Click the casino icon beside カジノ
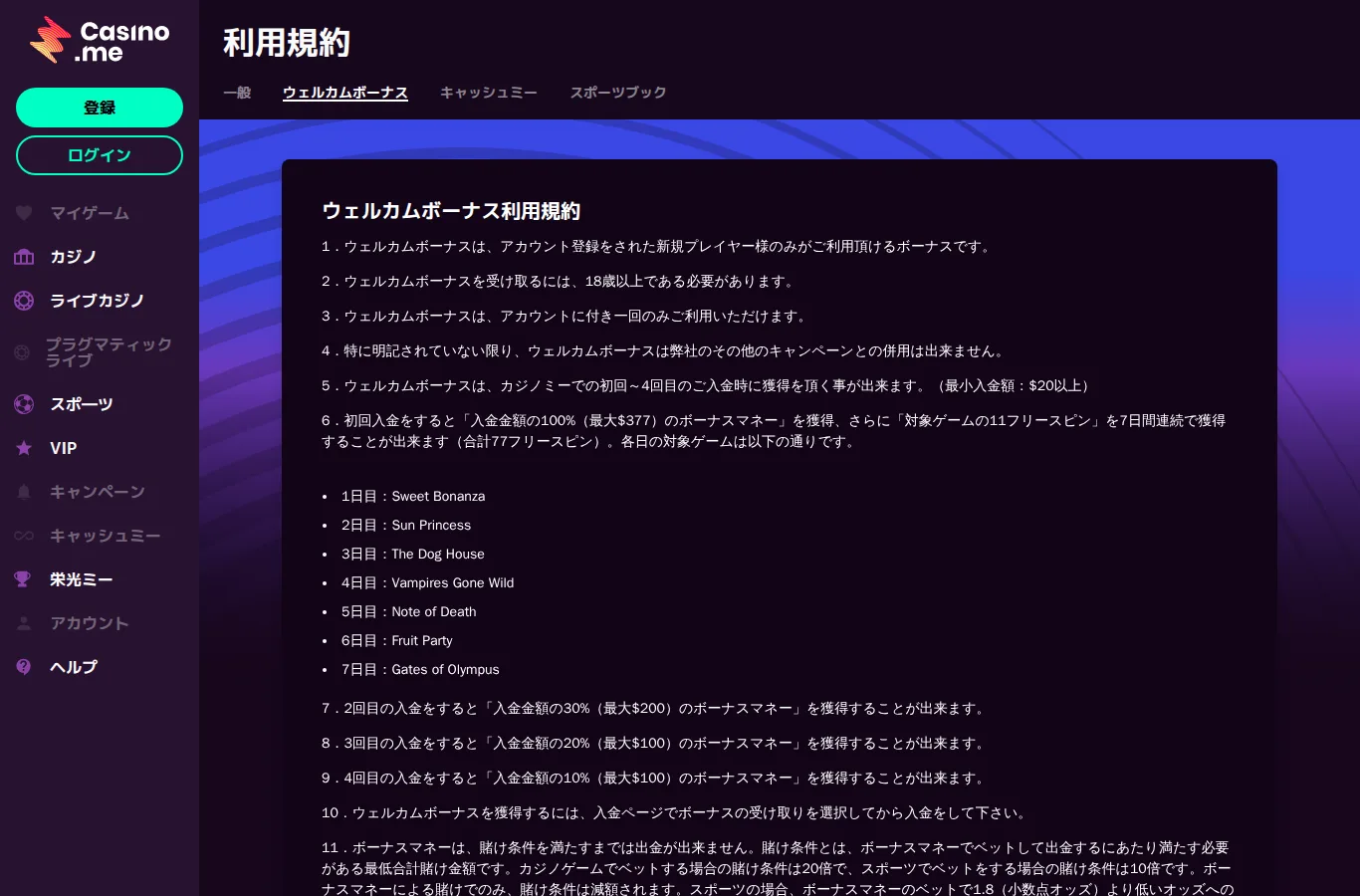The width and height of the screenshot is (1360, 896). pos(24,257)
